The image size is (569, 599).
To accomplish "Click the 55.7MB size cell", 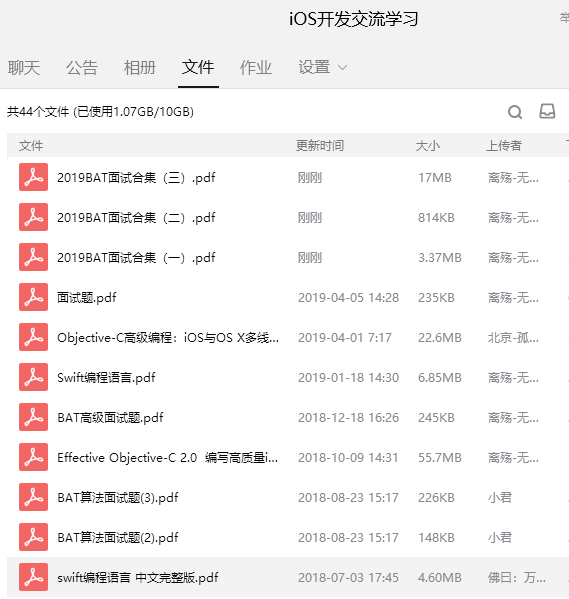I will [440, 458].
